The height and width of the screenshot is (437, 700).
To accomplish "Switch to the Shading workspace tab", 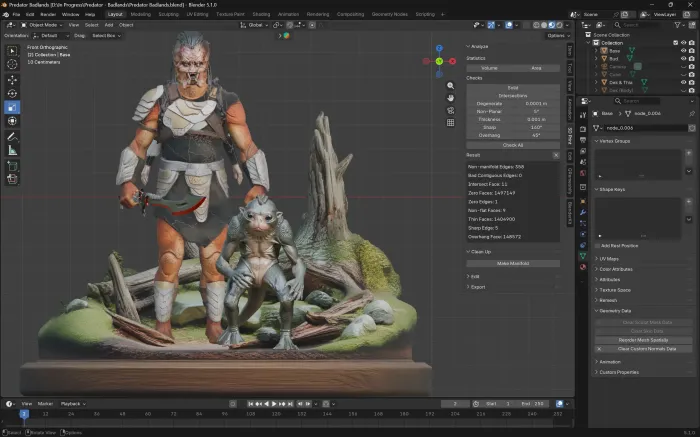I will coord(261,14).
